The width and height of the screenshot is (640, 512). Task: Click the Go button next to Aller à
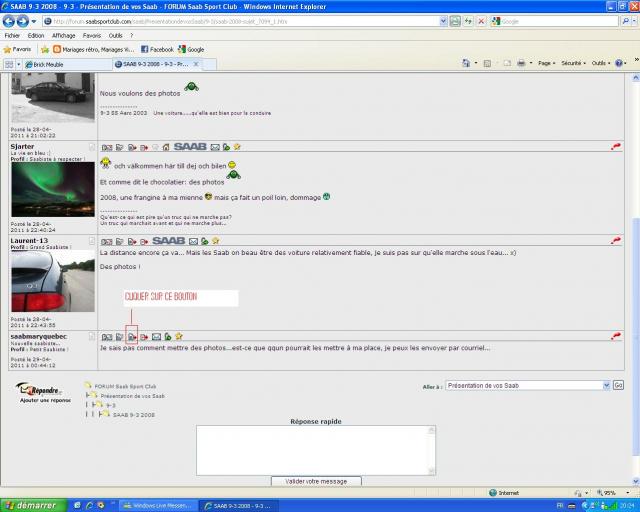tap(618, 385)
